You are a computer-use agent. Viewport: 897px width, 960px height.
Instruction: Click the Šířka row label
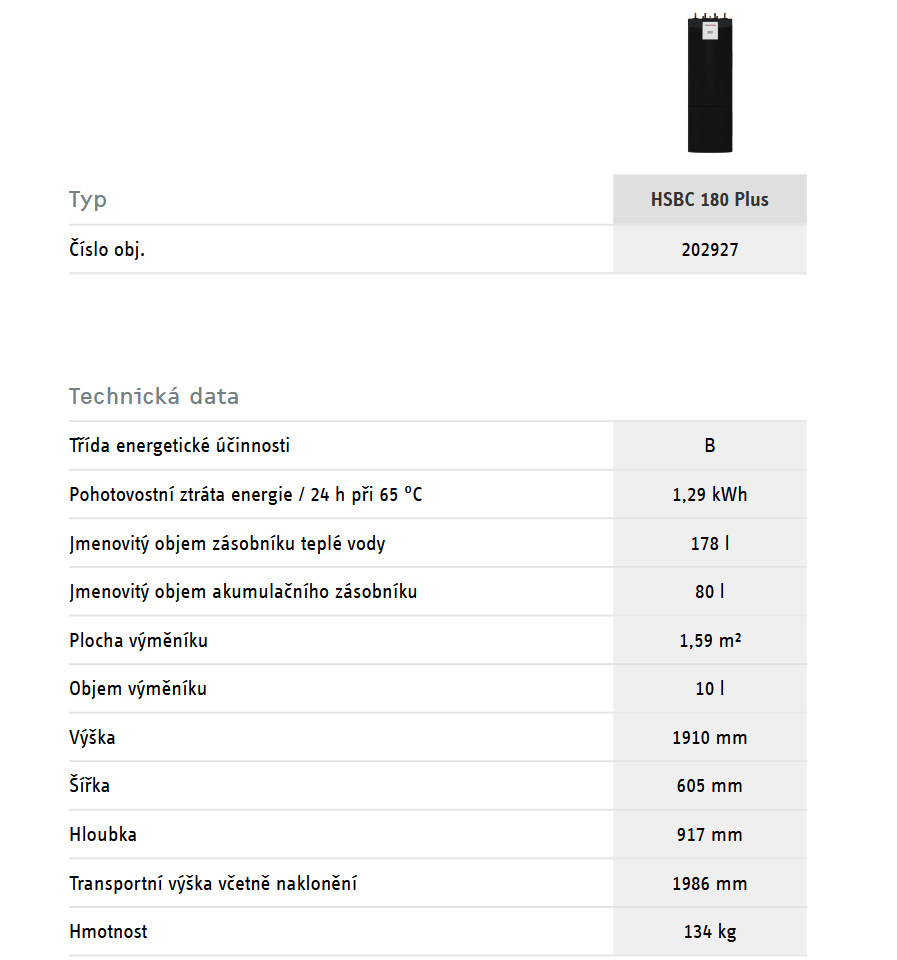click(90, 786)
